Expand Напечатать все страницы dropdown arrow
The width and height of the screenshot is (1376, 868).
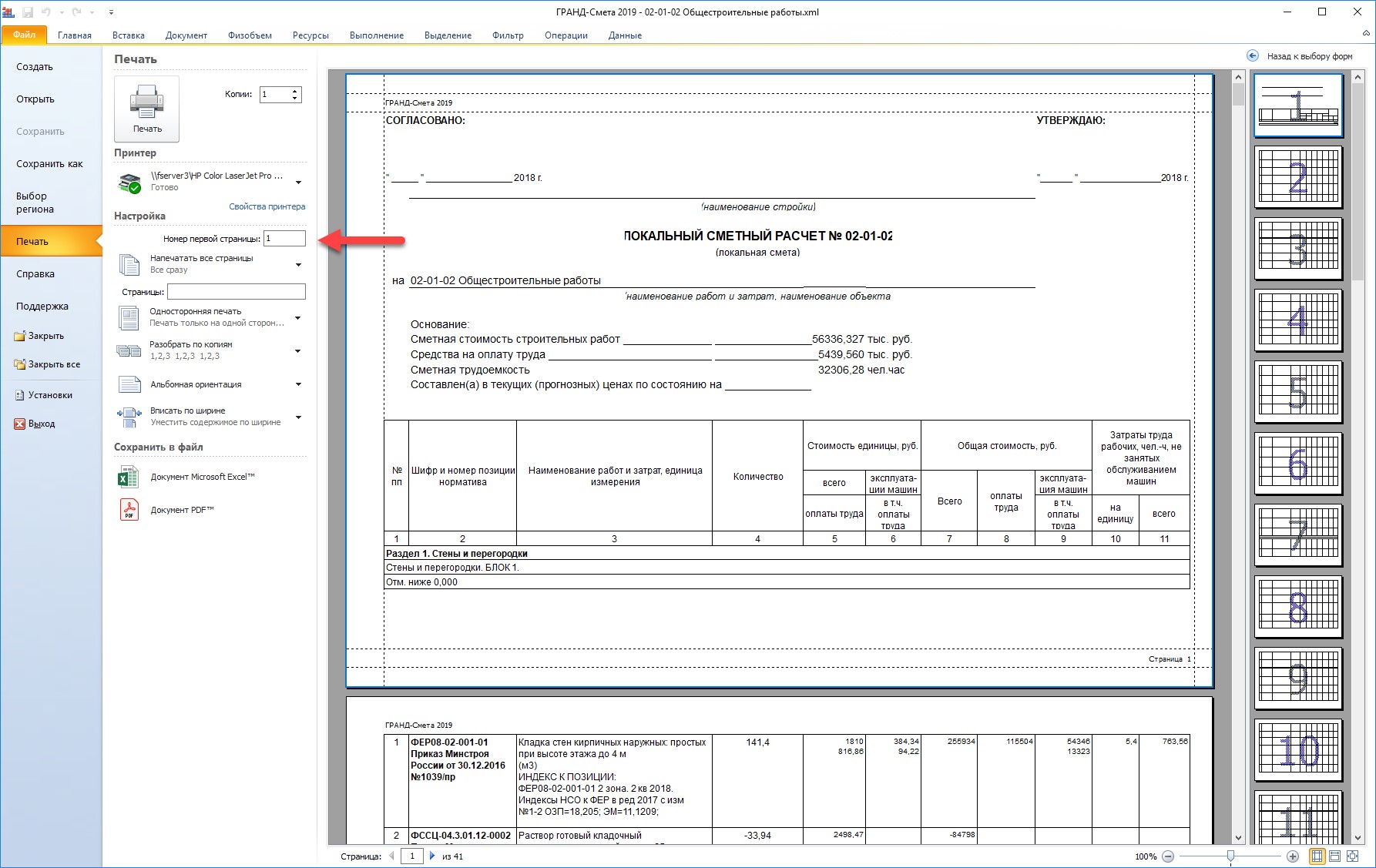pos(298,265)
